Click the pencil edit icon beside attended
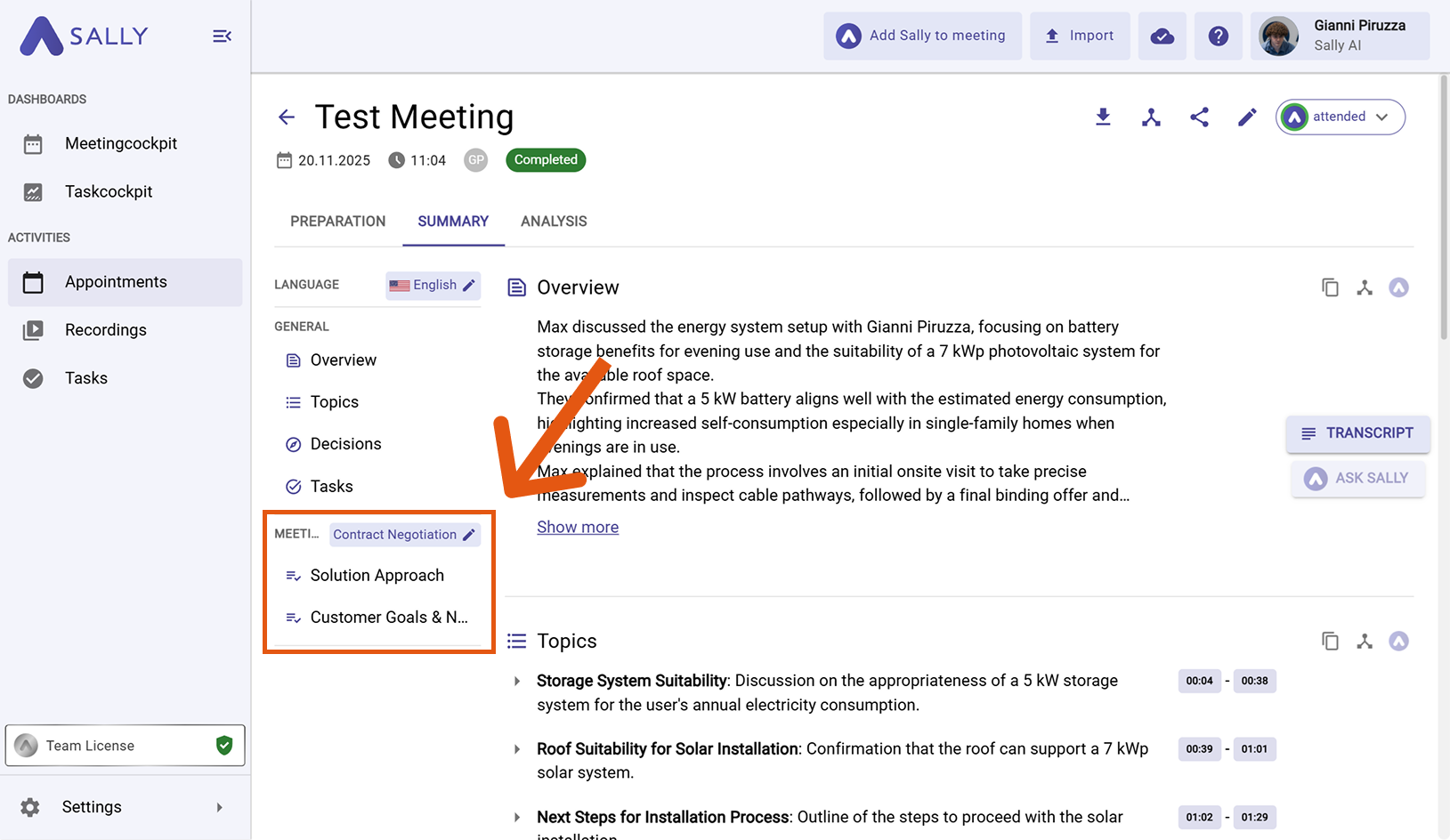 pyautogui.click(x=1247, y=117)
